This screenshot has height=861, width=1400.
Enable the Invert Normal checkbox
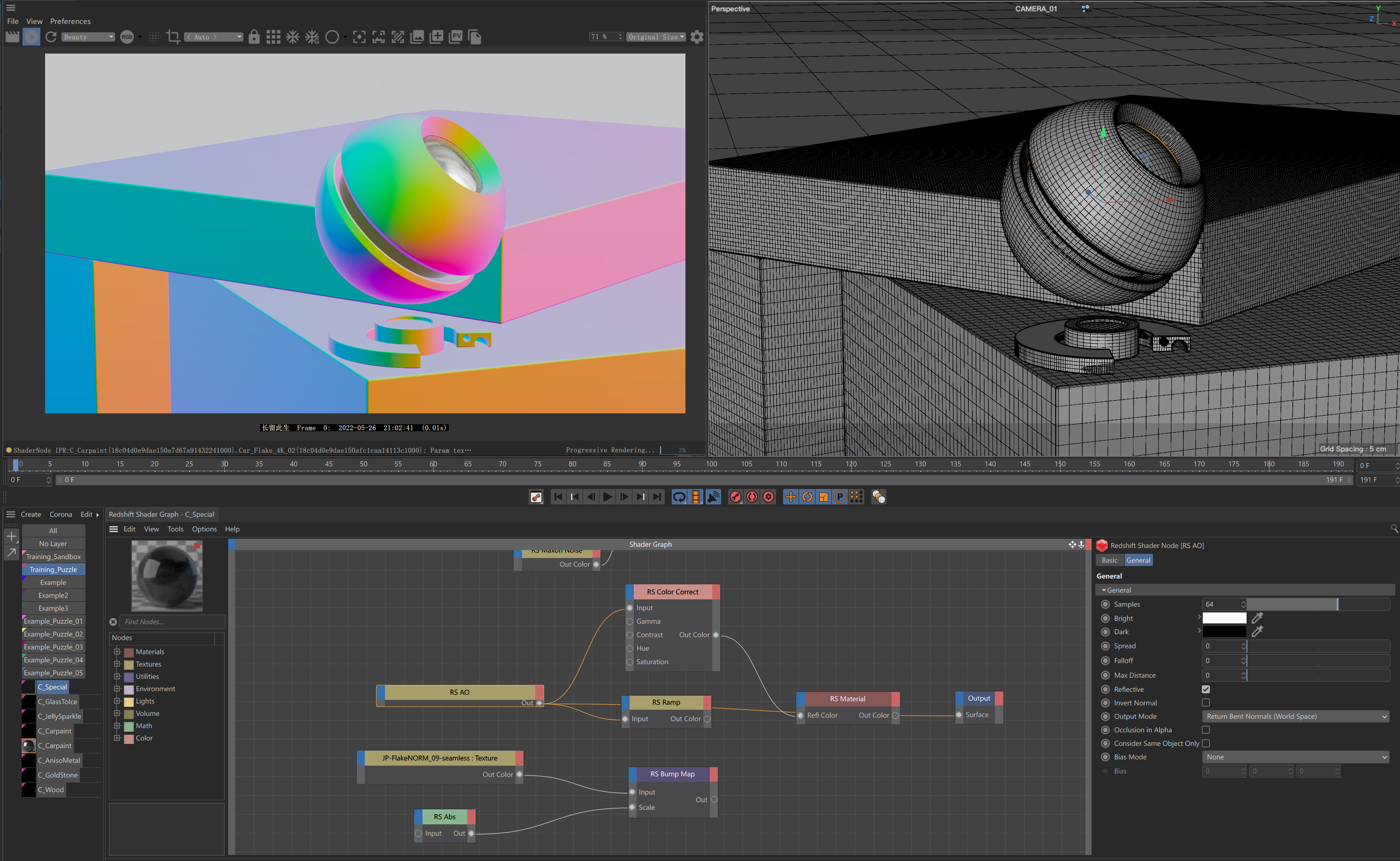tap(1205, 703)
